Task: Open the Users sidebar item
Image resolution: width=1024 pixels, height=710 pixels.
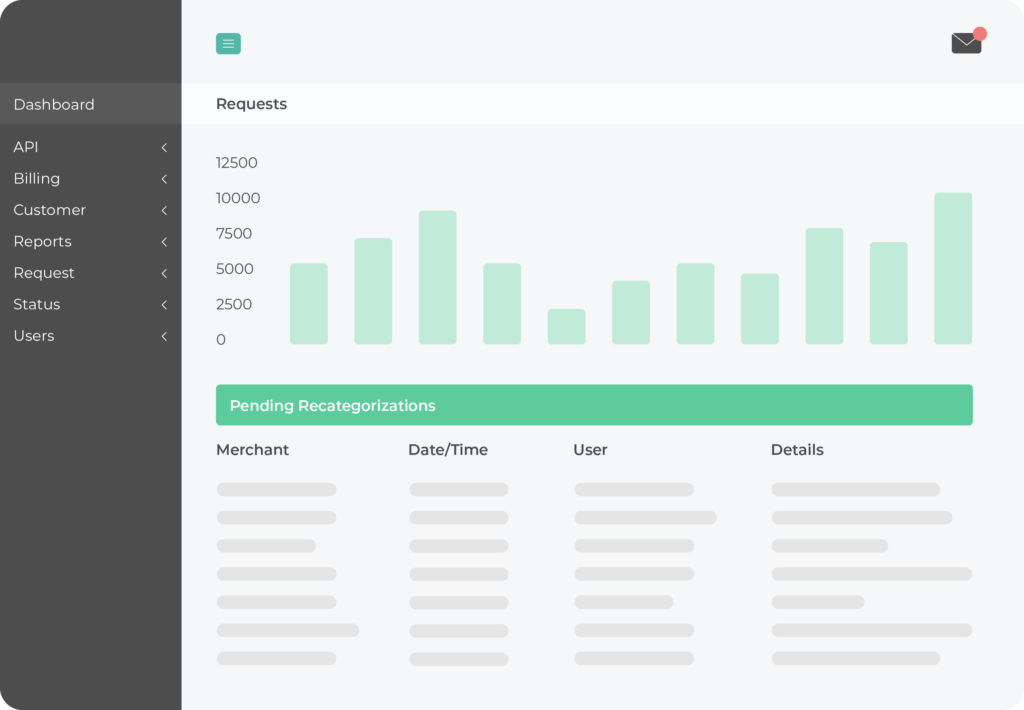Action: pos(91,335)
